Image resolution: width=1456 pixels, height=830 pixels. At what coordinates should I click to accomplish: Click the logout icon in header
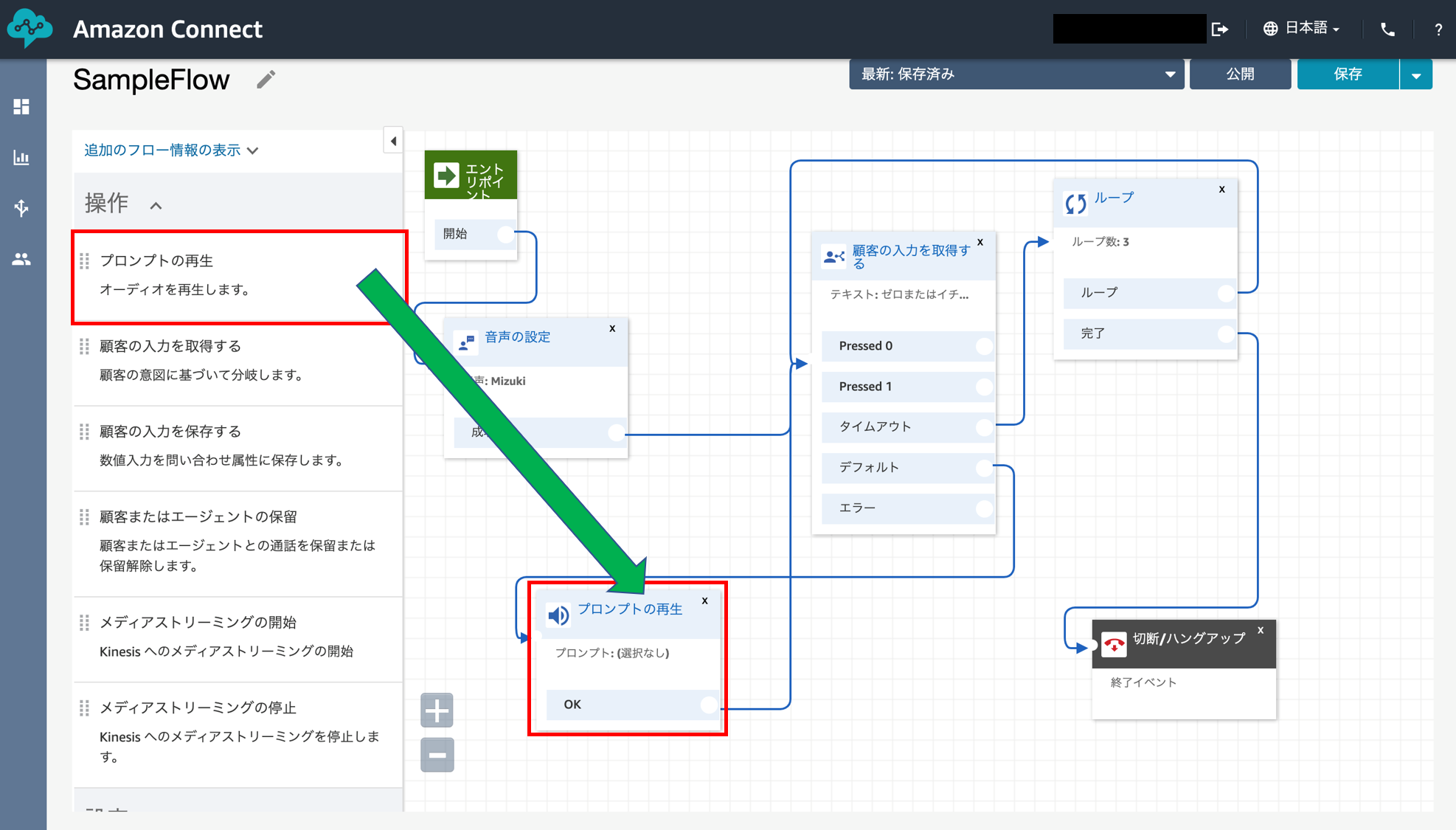[x=1220, y=29]
